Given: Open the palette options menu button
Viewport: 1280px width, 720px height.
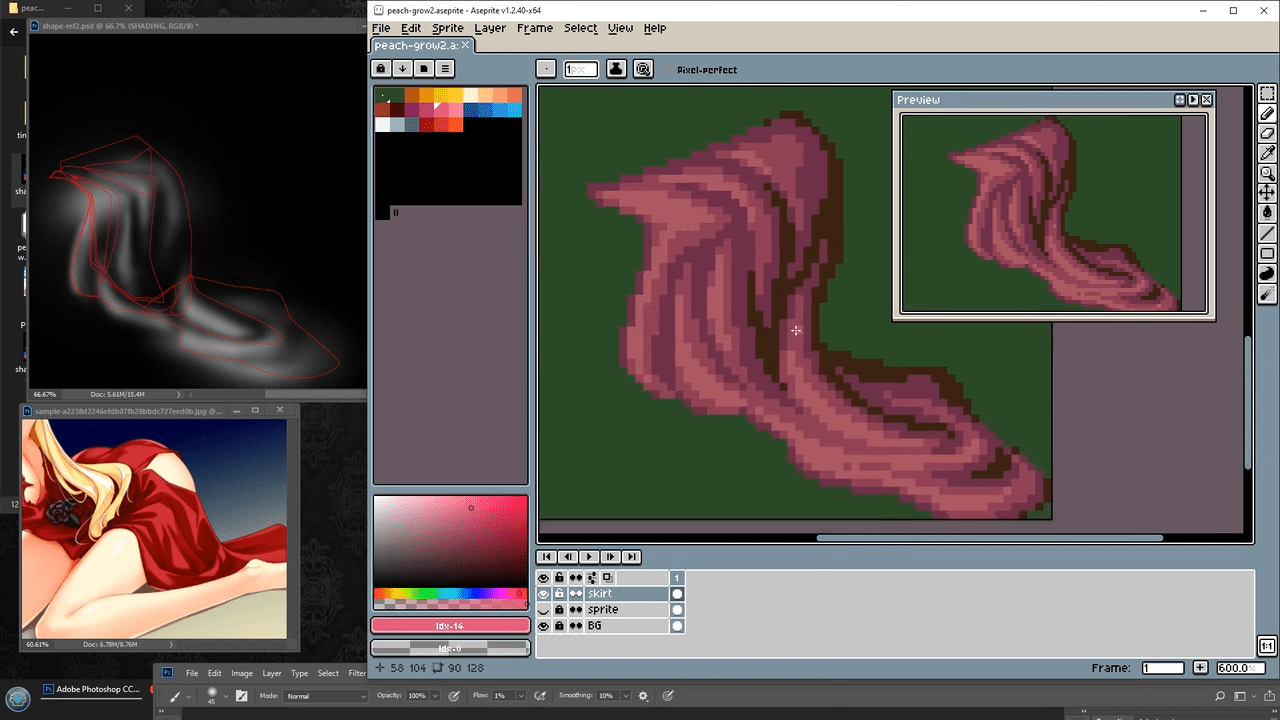Looking at the screenshot, I should coord(445,69).
